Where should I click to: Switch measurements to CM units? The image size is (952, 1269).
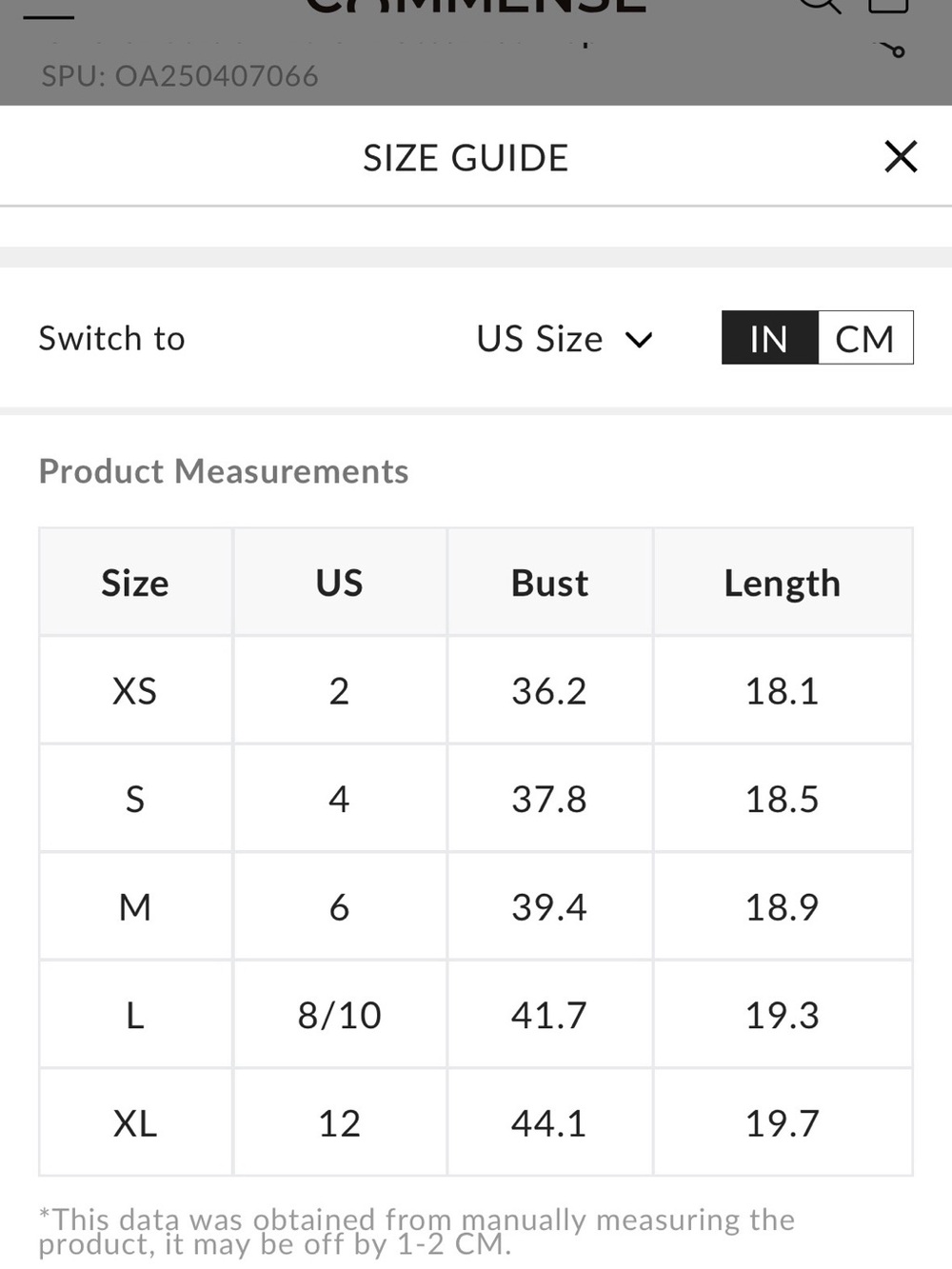pyautogui.click(x=865, y=338)
